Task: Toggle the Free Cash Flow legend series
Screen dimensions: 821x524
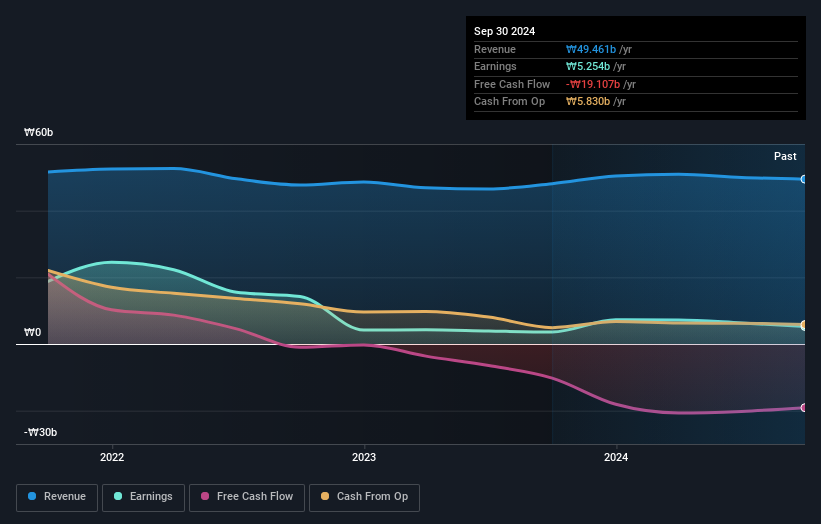Action: point(247,497)
